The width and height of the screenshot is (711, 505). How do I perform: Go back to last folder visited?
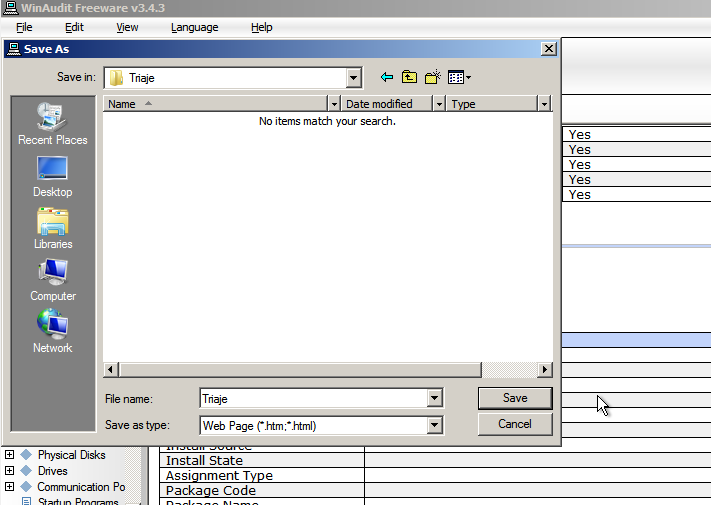point(387,78)
